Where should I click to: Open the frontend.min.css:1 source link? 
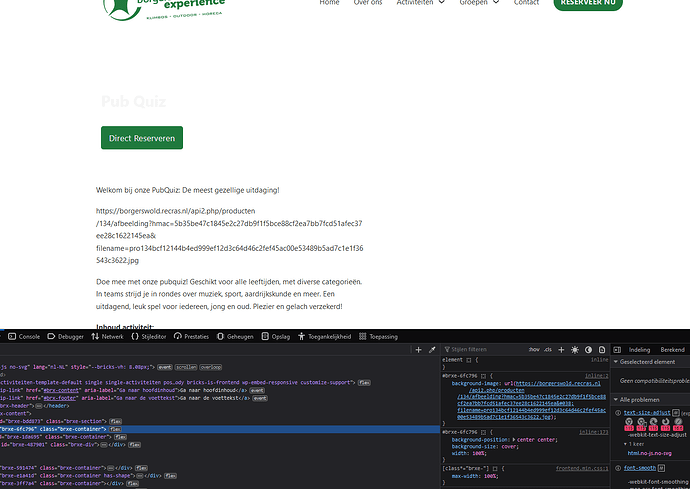coord(582,469)
